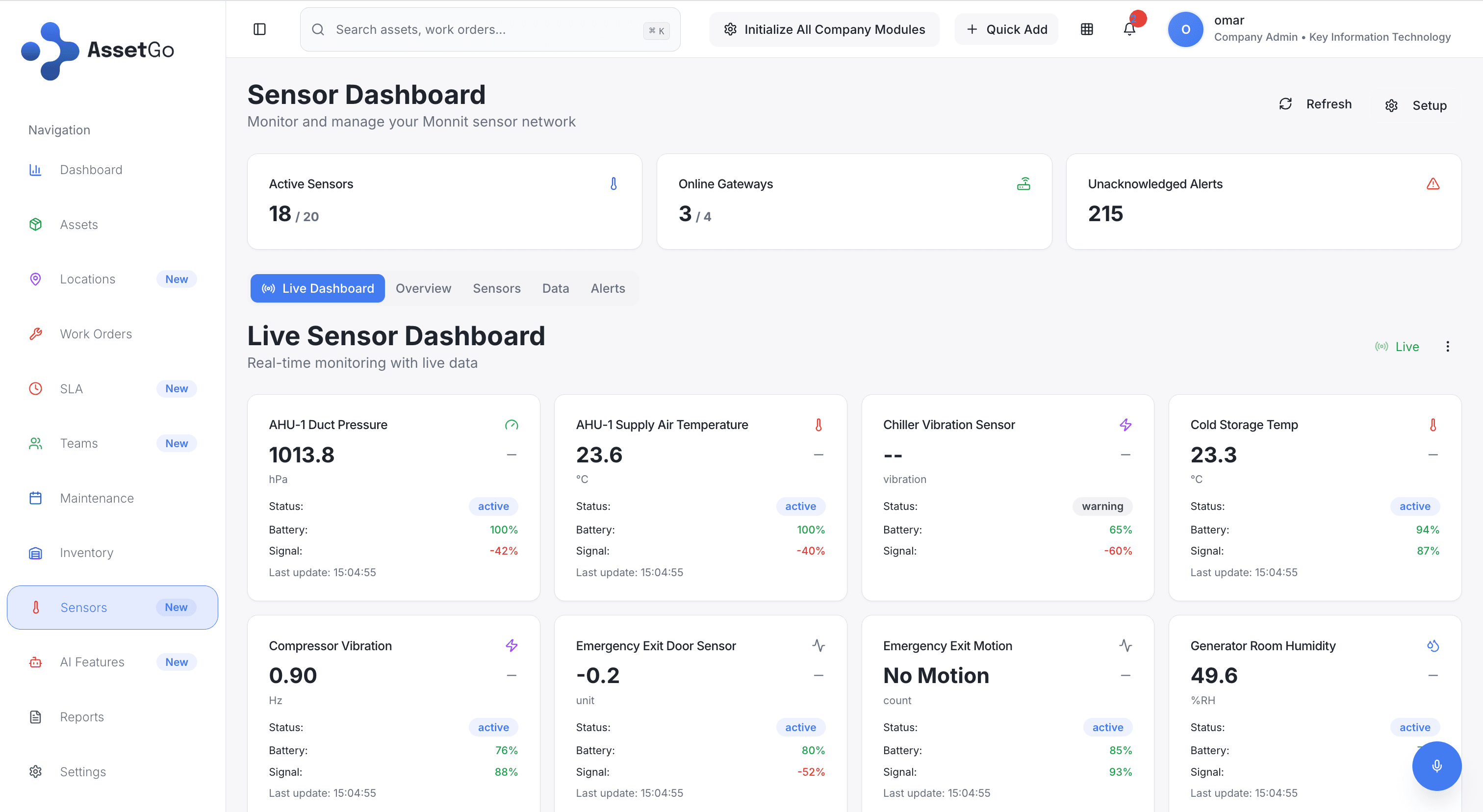Switch to the Alerts tab
1483x812 pixels.
click(x=607, y=288)
